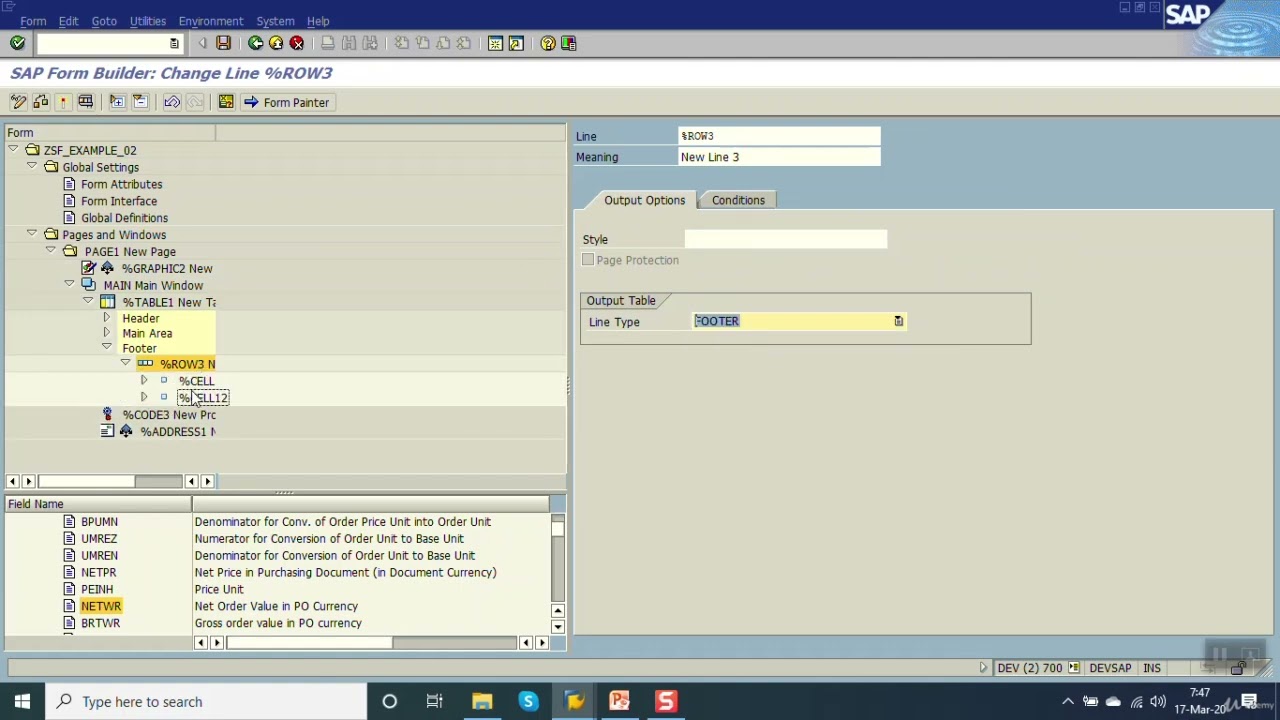Click the Last Page icon
1280x720 pixels.
[x=464, y=43]
